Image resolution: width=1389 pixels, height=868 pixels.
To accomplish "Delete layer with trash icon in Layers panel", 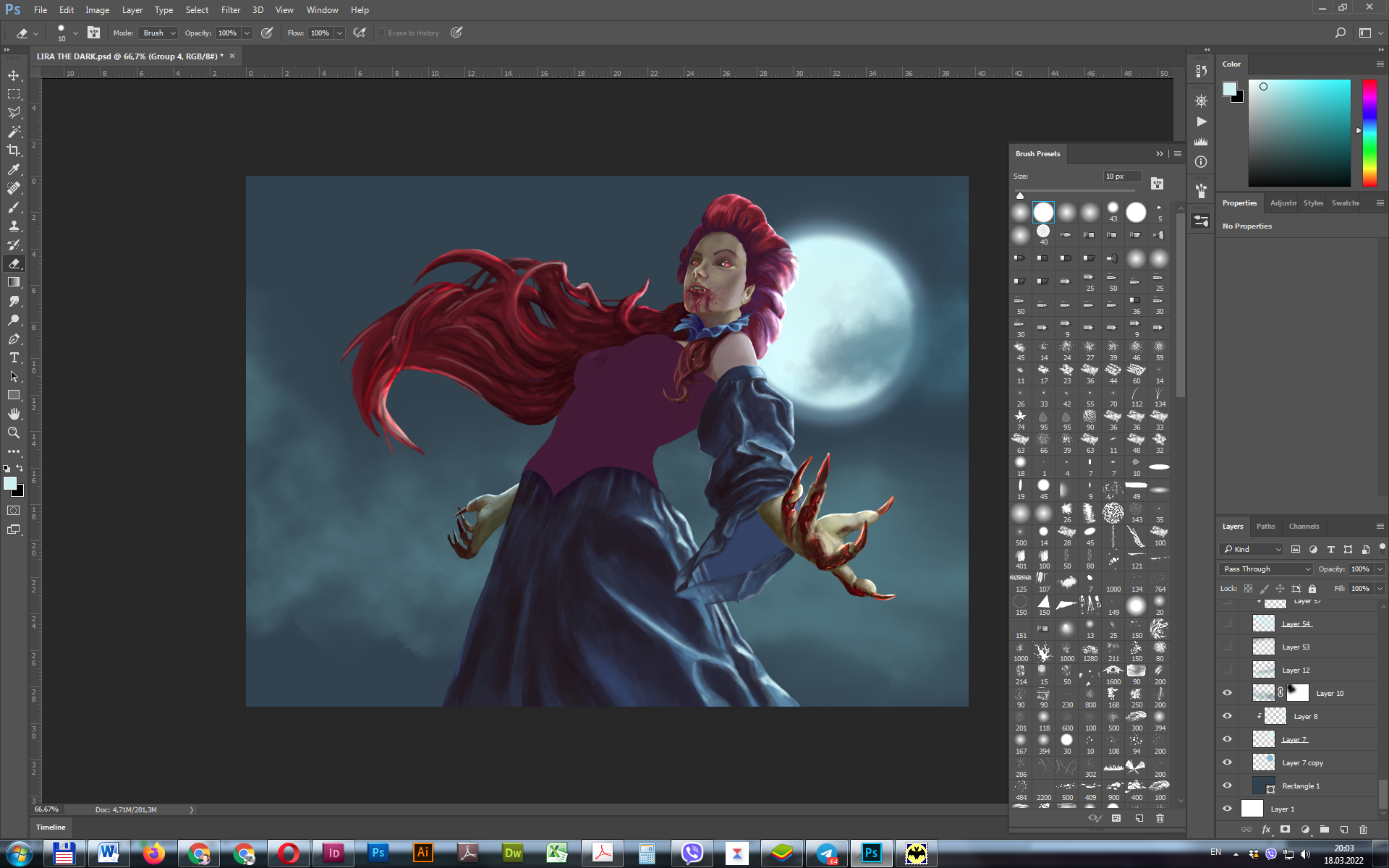I will tap(1363, 829).
